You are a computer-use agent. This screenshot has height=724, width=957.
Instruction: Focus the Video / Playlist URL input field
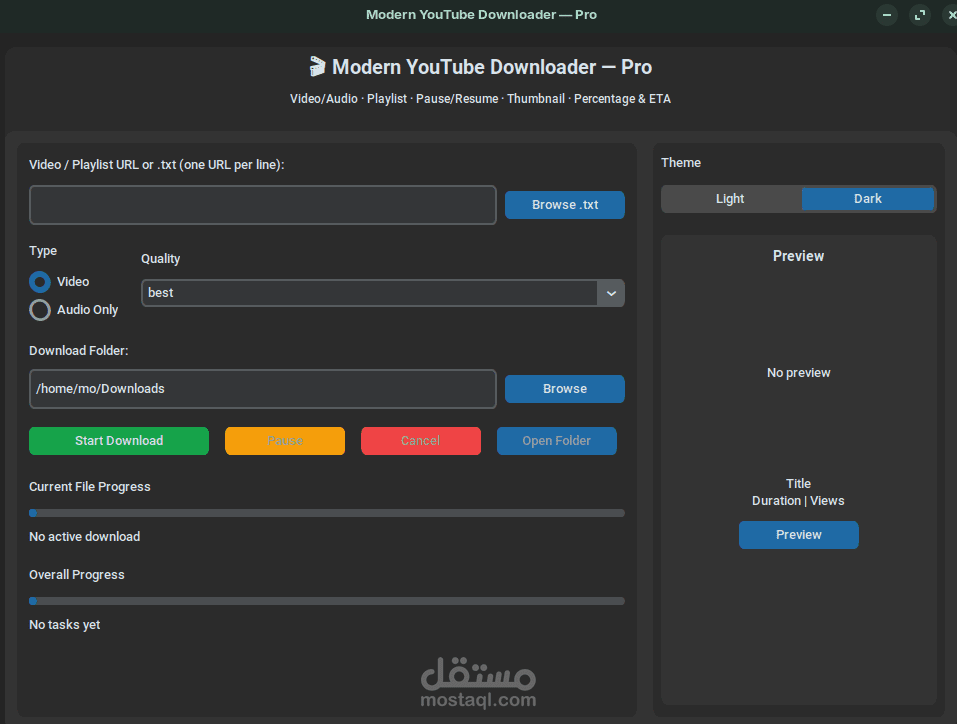tap(262, 205)
